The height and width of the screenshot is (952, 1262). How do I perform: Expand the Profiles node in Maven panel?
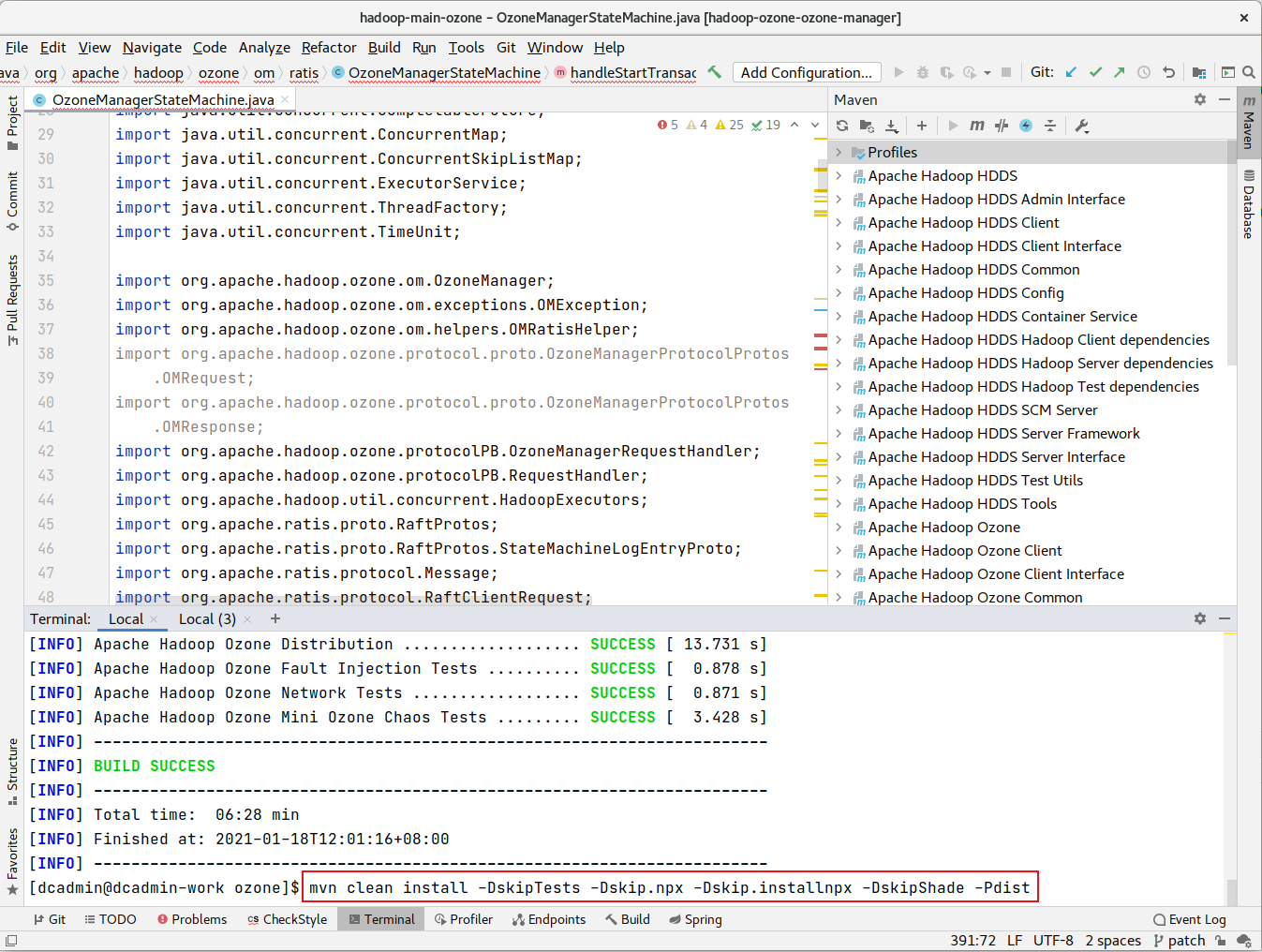tap(839, 152)
